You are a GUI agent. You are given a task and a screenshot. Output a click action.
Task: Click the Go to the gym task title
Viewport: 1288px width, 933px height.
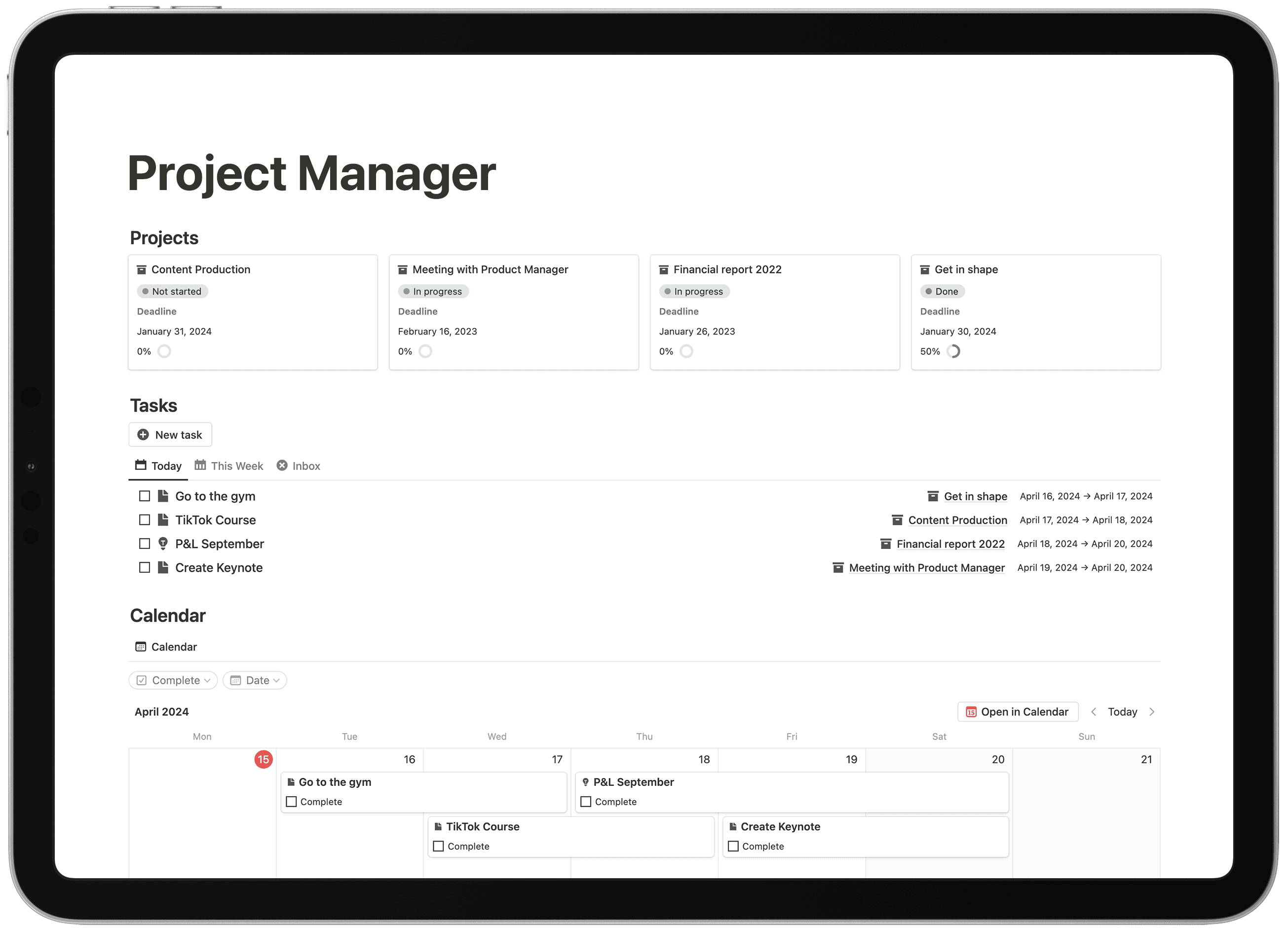[x=215, y=496]
